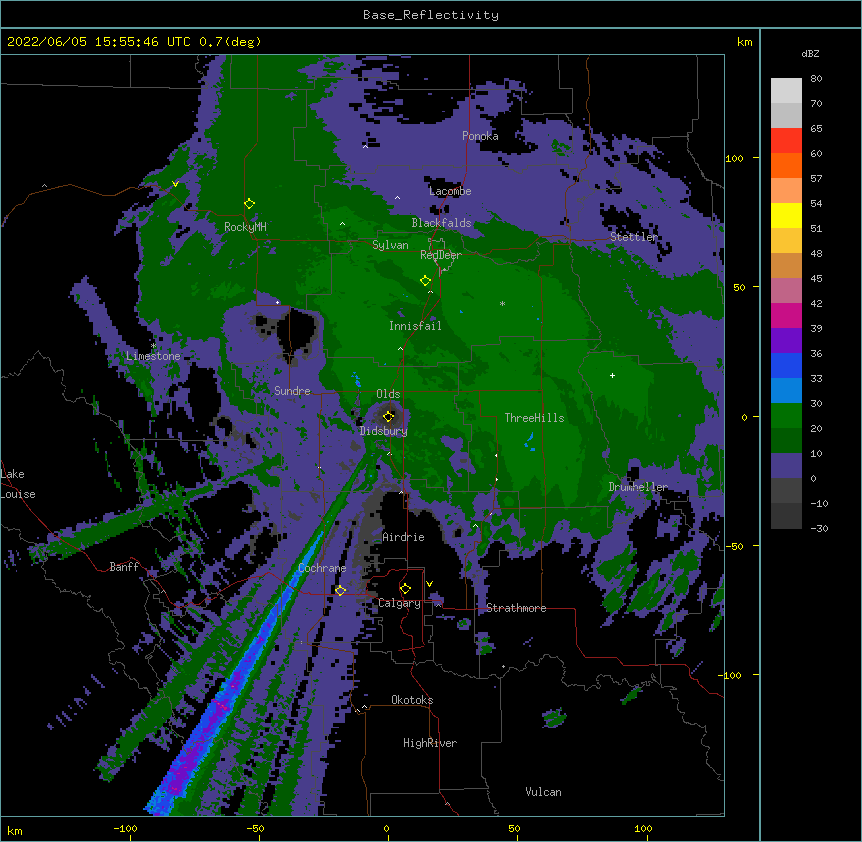Click the Airdrie city label
This screenshot has height=842, width=862.
pos(403,537)
